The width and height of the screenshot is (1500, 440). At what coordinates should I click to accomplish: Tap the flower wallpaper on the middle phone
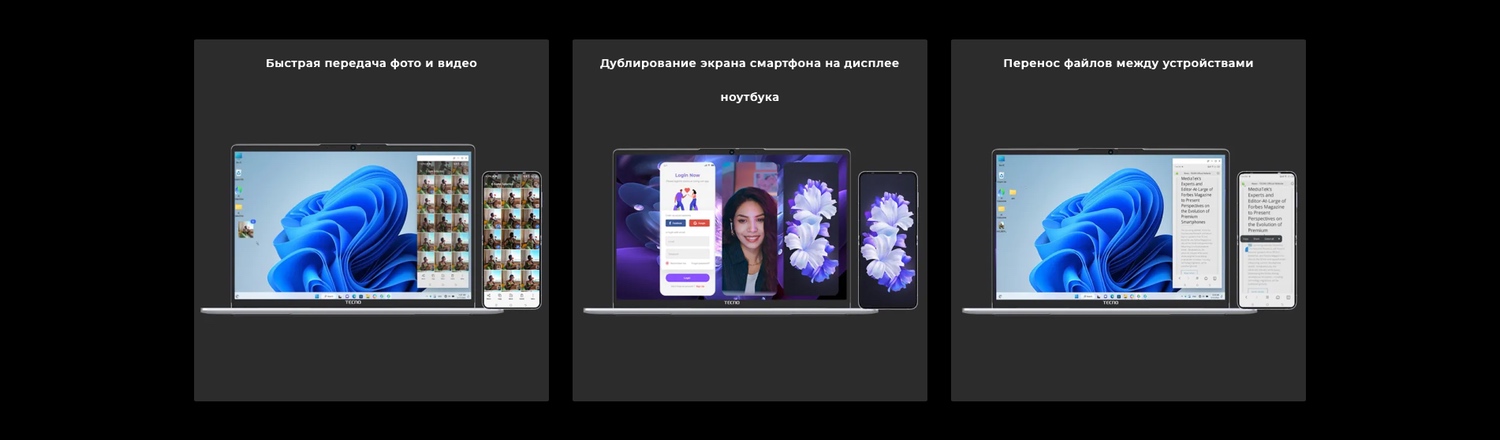click(x=887, y=238)
